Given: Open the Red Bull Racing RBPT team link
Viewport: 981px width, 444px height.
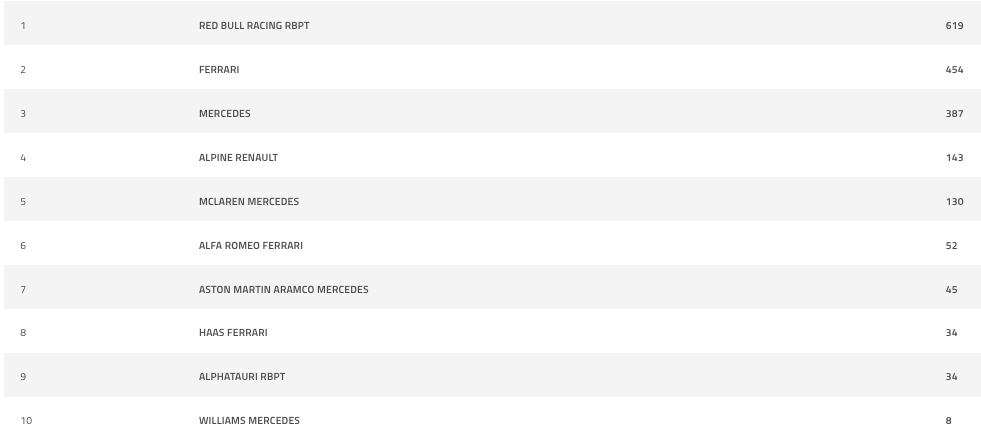Looking at the screenshot, I should click(x=254, y=26).
